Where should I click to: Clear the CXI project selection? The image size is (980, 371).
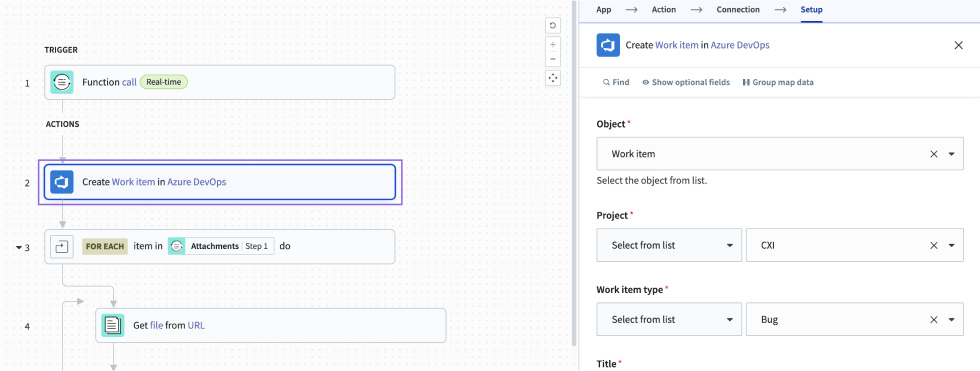(934, 245)
